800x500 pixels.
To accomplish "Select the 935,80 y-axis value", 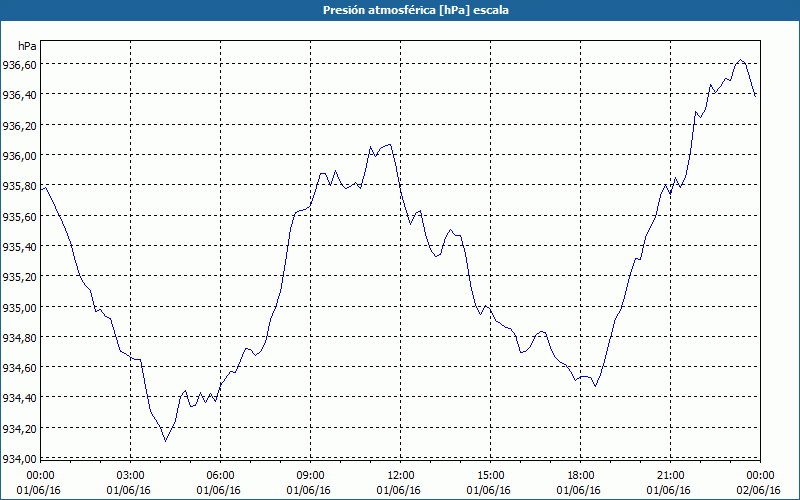I will click(x=19, y=186).
